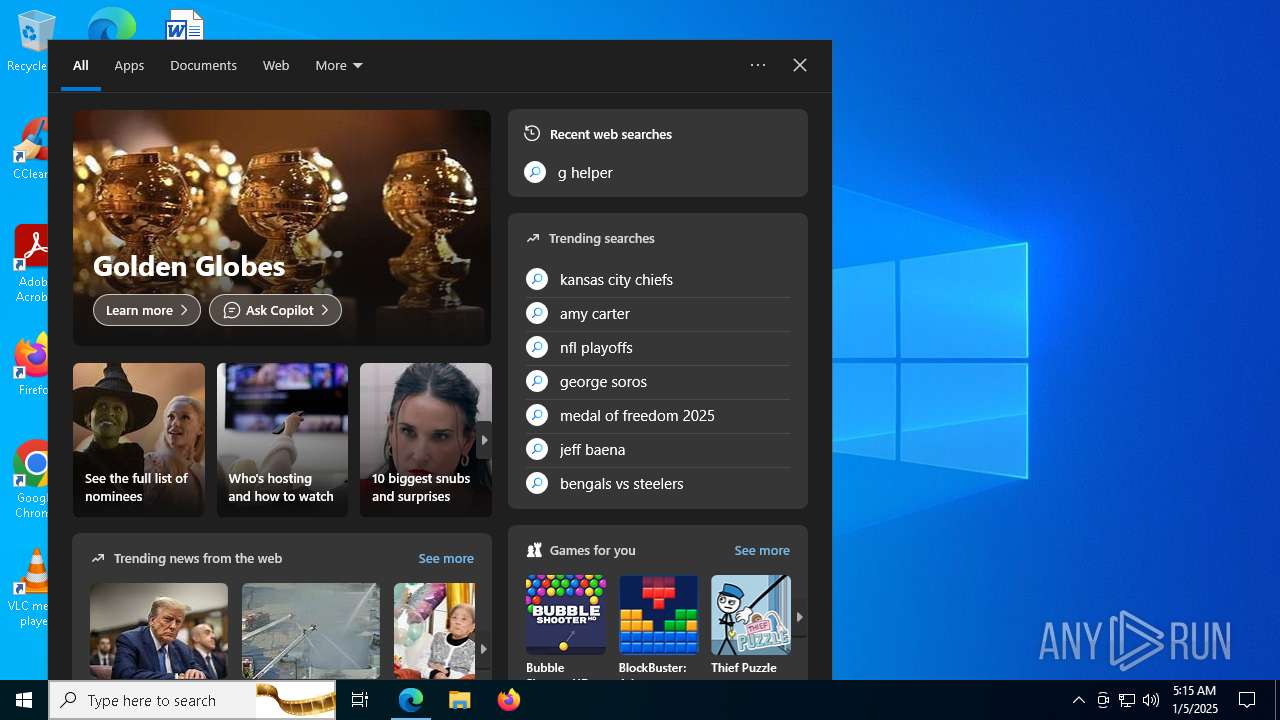The height and width of the screenshot is (720, 1280).
Task: Open the Word document on desktop
Action: click(x=185, y=25)
